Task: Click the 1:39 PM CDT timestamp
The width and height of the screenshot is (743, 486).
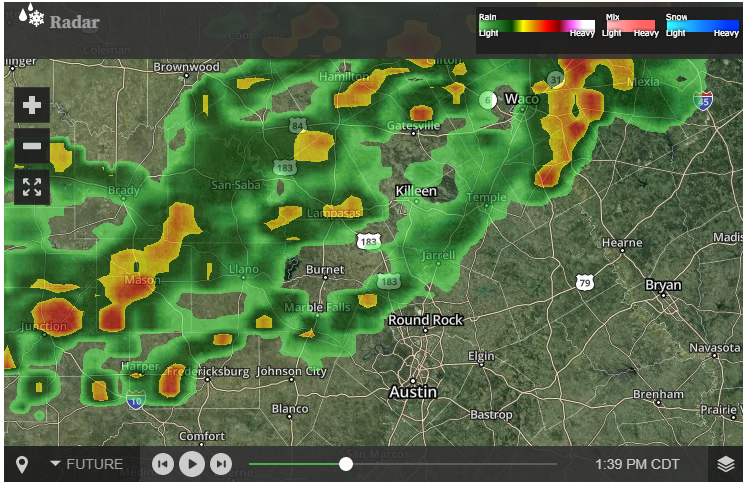Action: 637,464
